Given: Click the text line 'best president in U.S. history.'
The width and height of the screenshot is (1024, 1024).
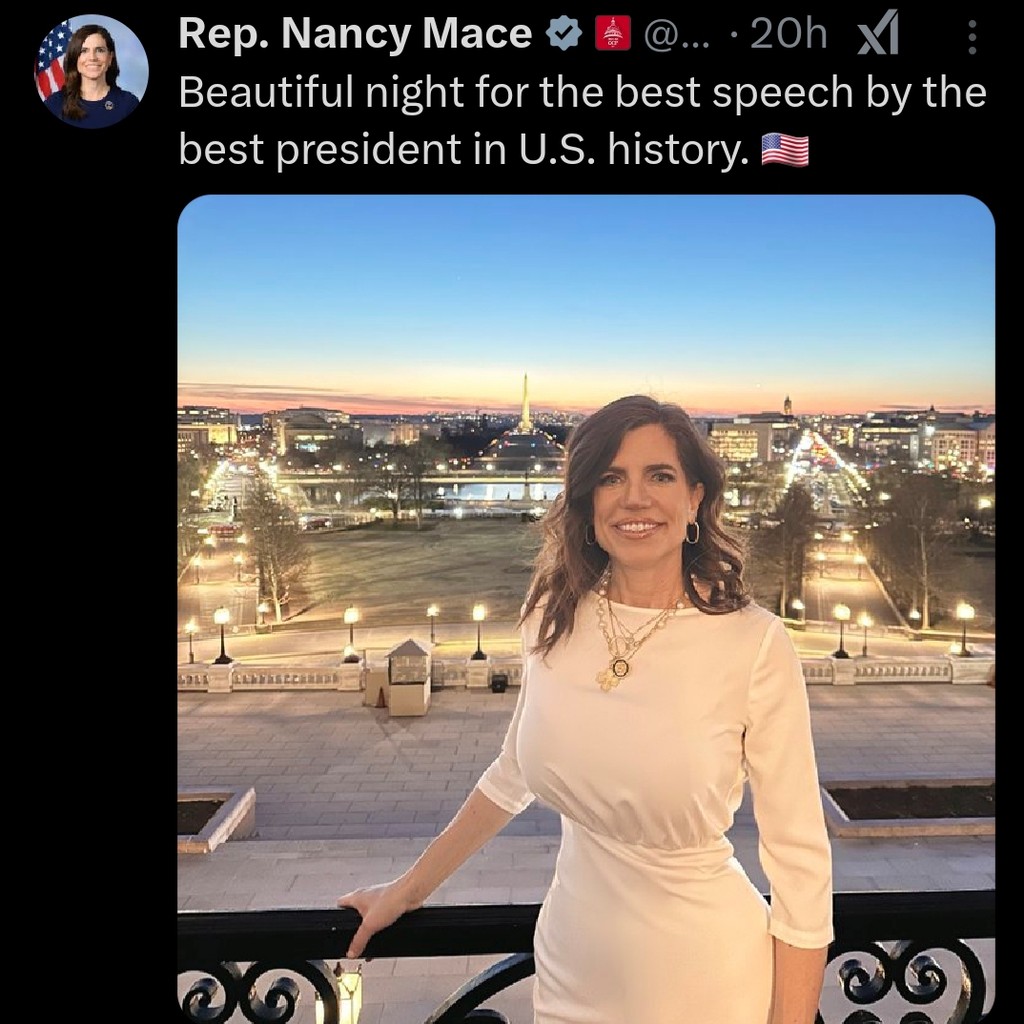Looking at the screenshot, I should tap(464, 150).
